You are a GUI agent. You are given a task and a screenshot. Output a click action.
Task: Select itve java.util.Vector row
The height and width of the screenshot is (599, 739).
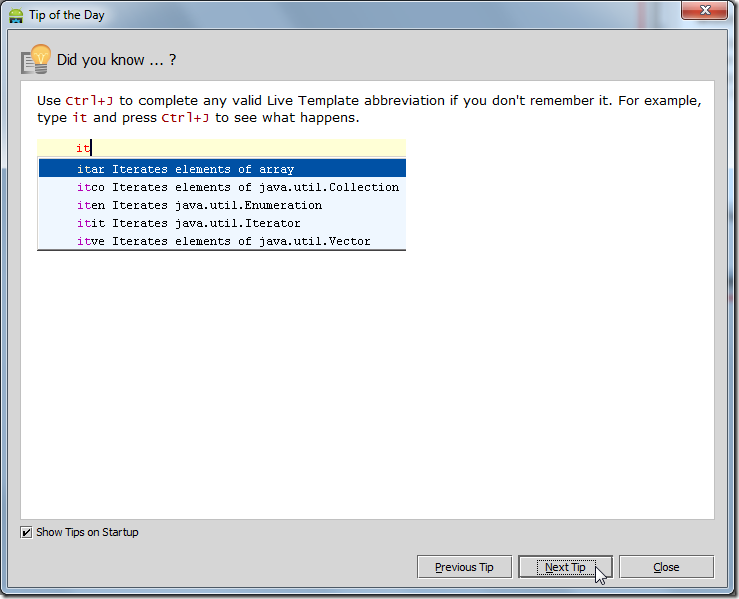222,241
